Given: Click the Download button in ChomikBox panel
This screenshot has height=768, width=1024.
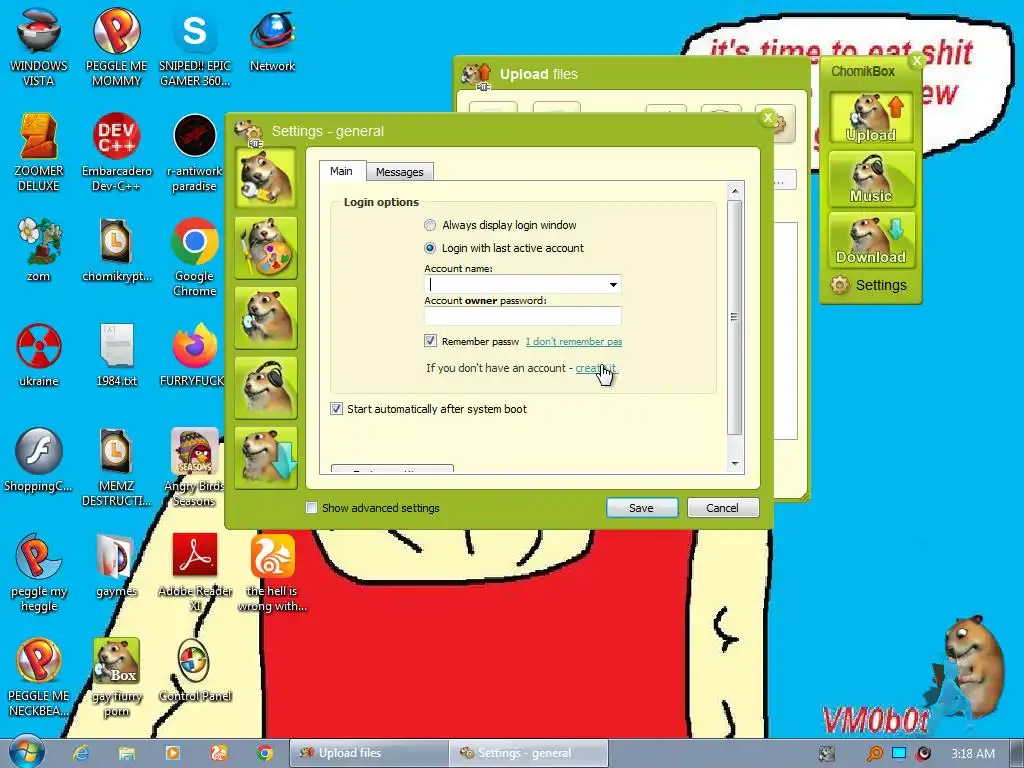Looking at the screenshot, I should pyautogui.click(x=871, y=240).
